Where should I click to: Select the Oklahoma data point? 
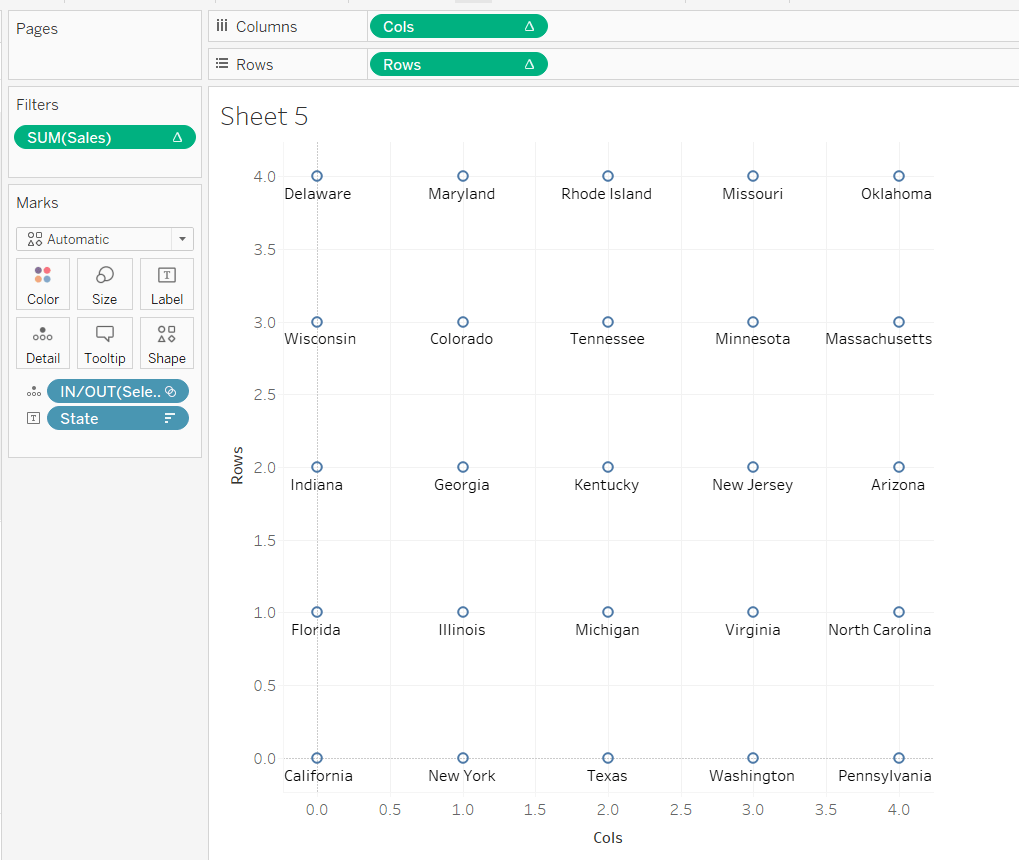tap(899, 176)
